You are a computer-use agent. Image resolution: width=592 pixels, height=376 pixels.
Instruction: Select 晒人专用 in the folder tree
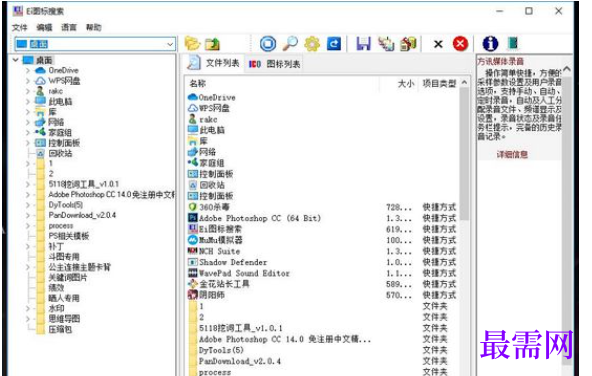click(64, 298)
